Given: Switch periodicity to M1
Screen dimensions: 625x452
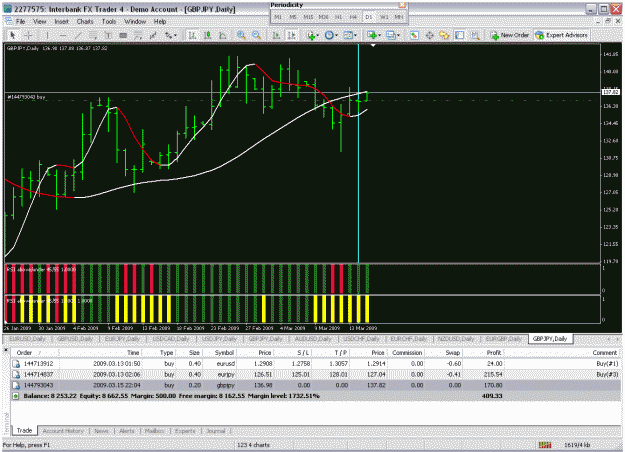Looking at the screenshot, I should (278, 17).
